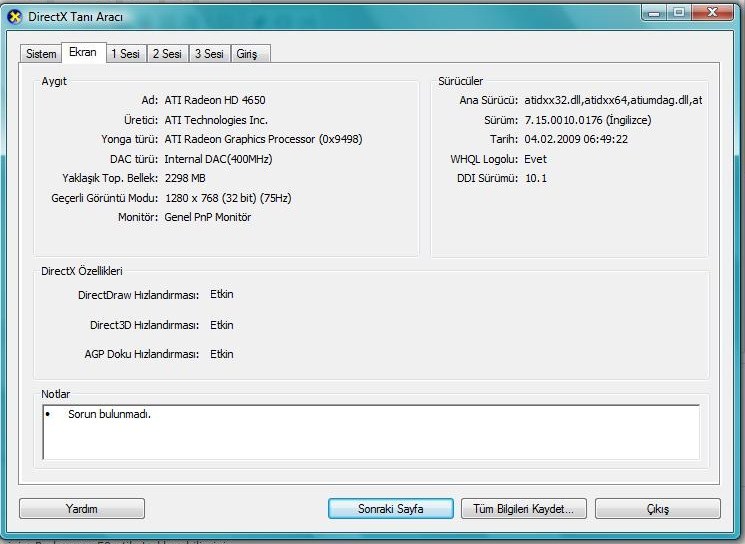Open the 2 Sesi tab
745x544 pixels.
coord(168,54)
